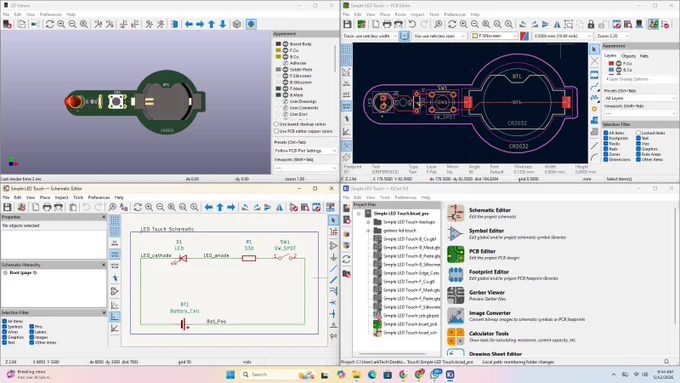Expand the gerbers led touch folder
This screenshot has height=383, width=680.
(x=368, y=230)
